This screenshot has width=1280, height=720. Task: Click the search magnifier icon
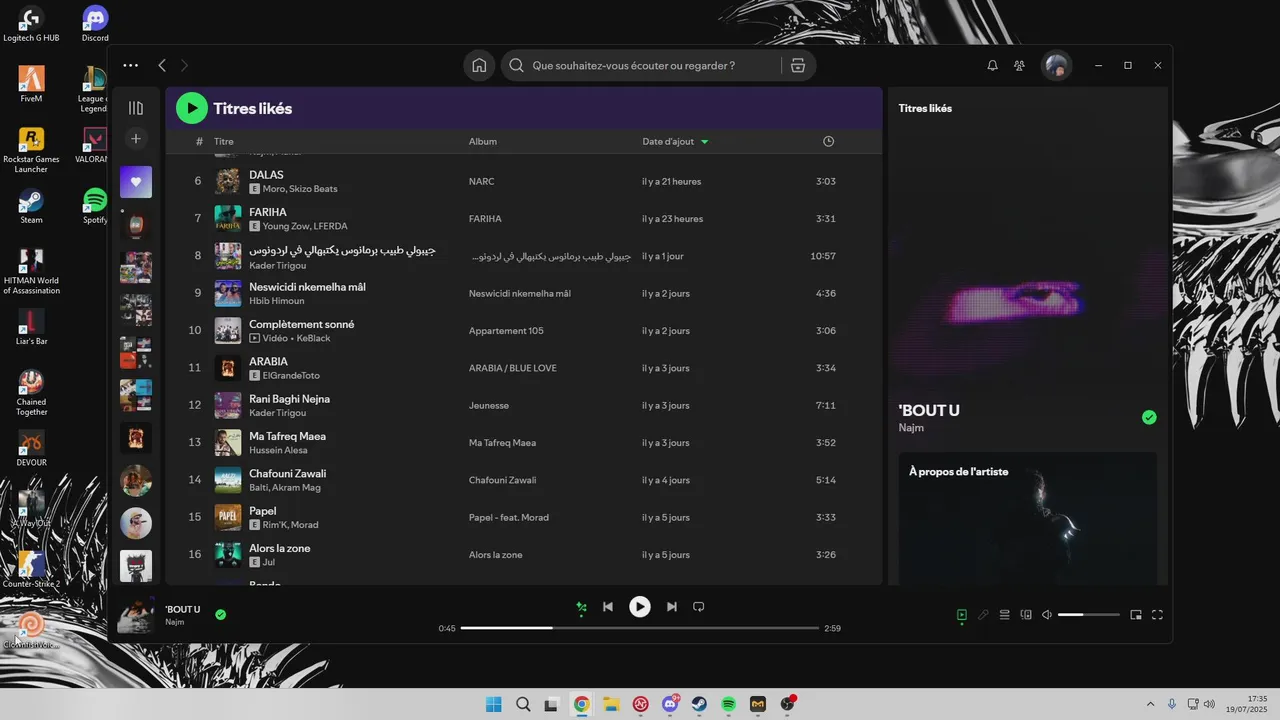[x=517, y=65]
